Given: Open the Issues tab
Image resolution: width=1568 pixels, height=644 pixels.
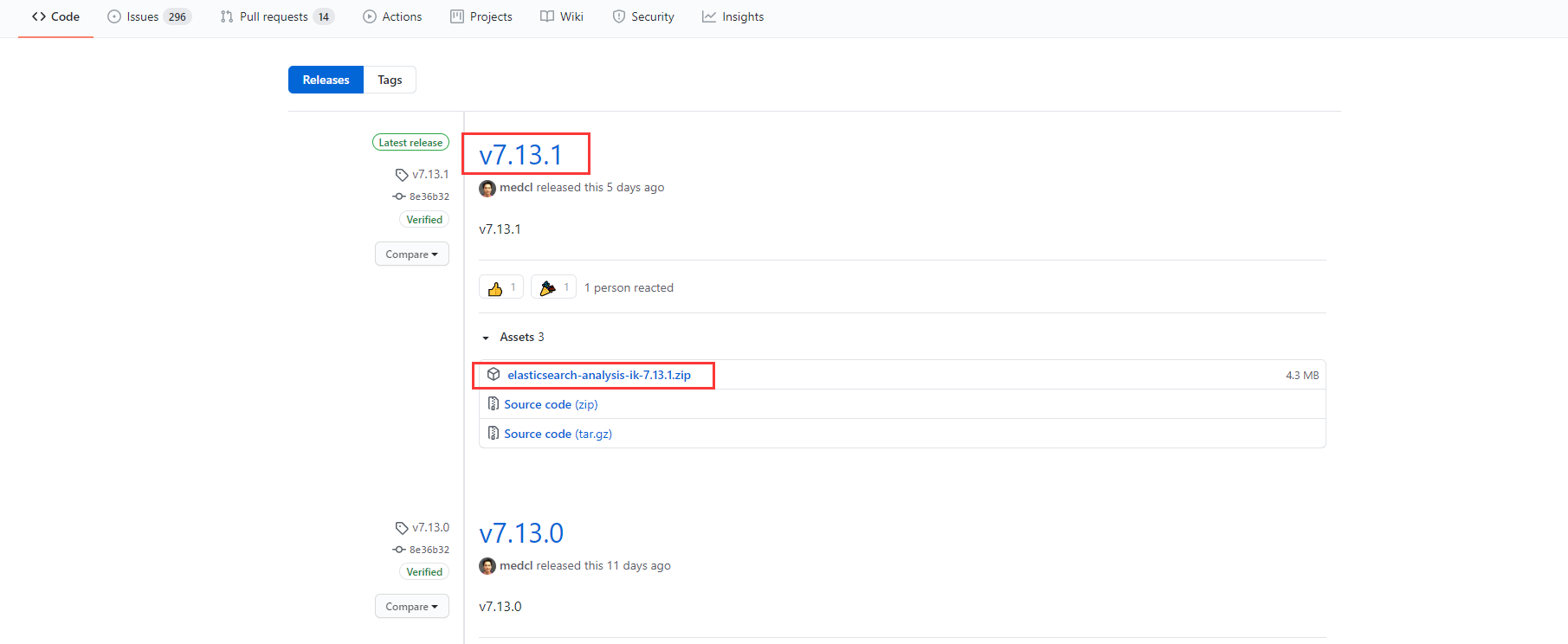Looking at the screenshot, I should 149,16.
